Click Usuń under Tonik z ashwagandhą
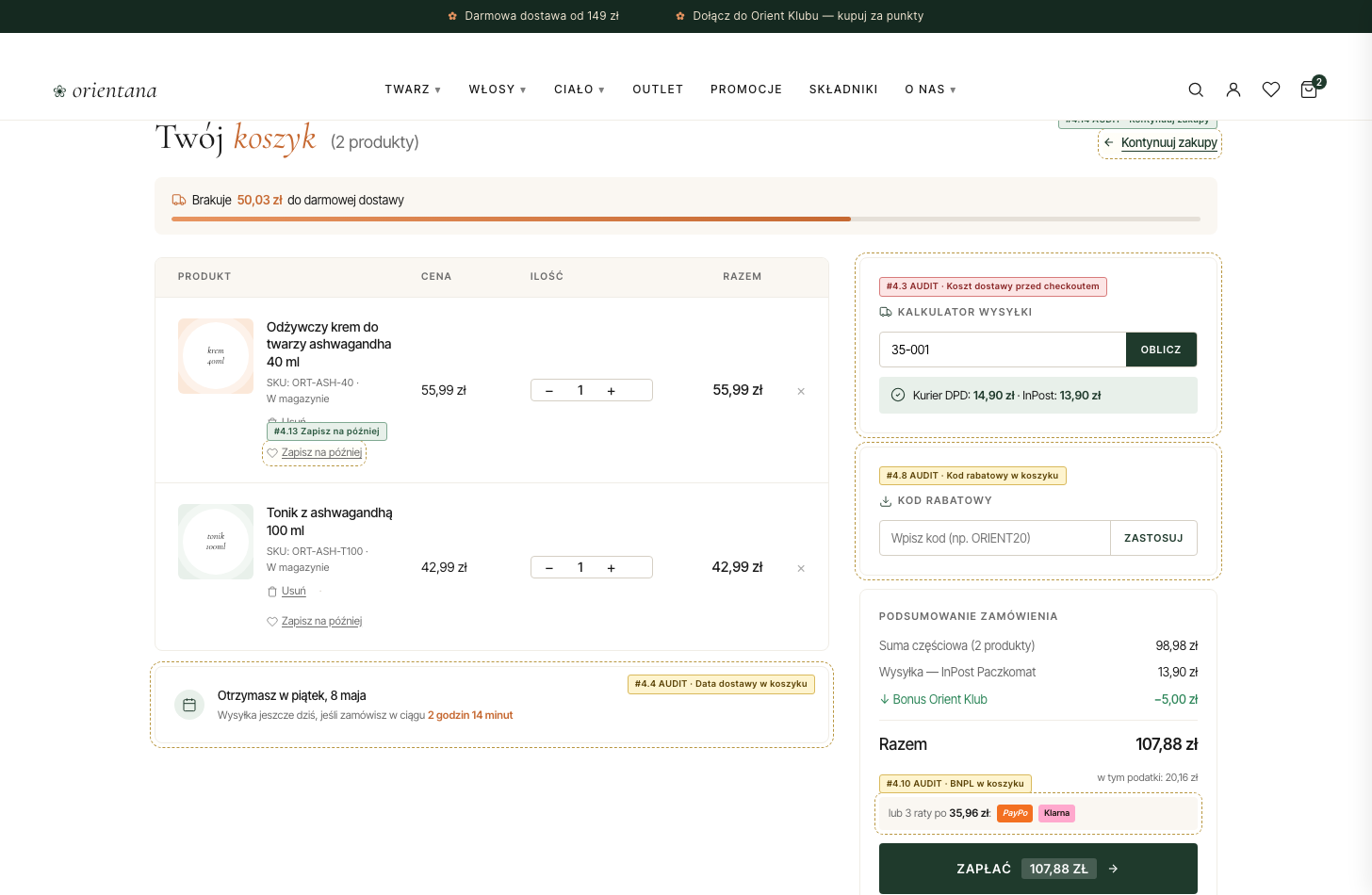Screen dimensions: 1372x895 (286, 592)
